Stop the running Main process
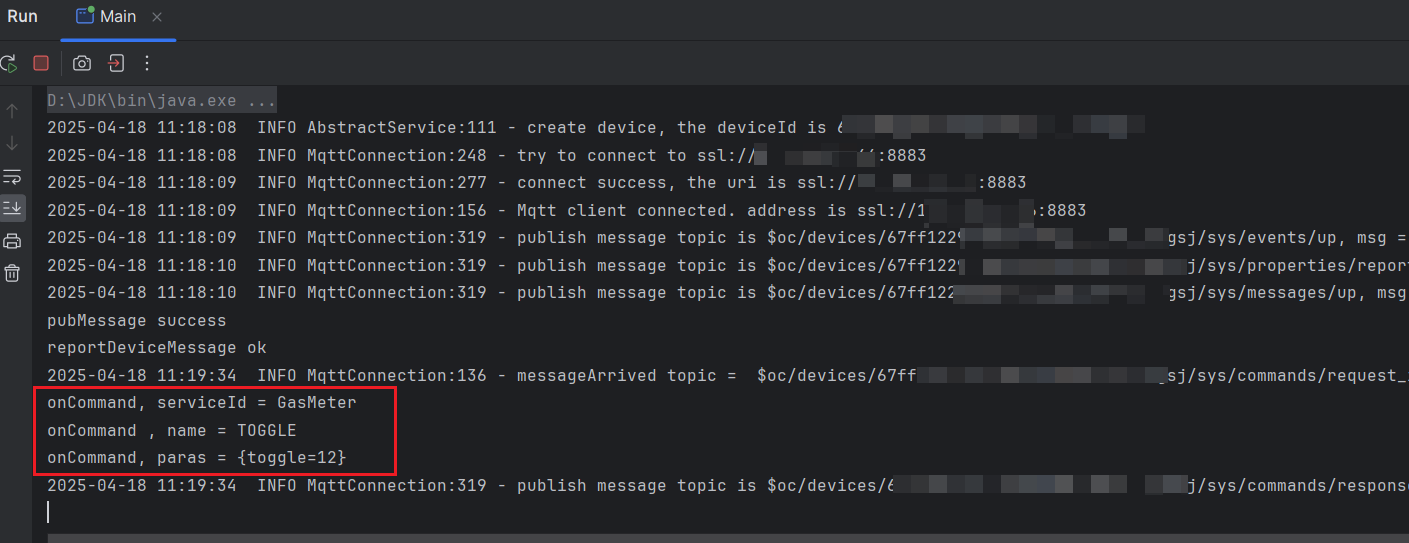 coord(41,63)
